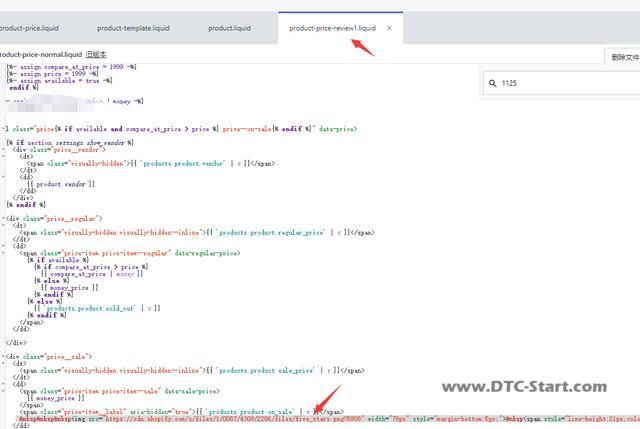Click the 'assign price = 1999' line
The height and width of the screenshot is (429, 640).
pos(52,73)
